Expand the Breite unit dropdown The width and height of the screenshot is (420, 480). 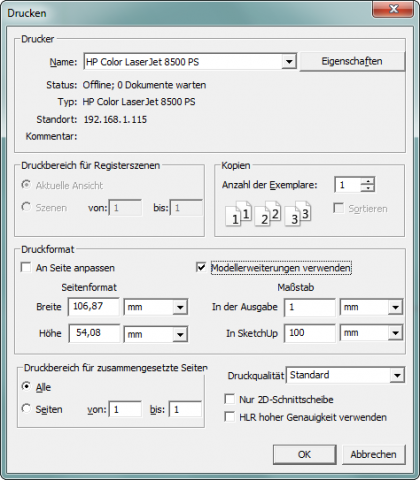(180, 307)
